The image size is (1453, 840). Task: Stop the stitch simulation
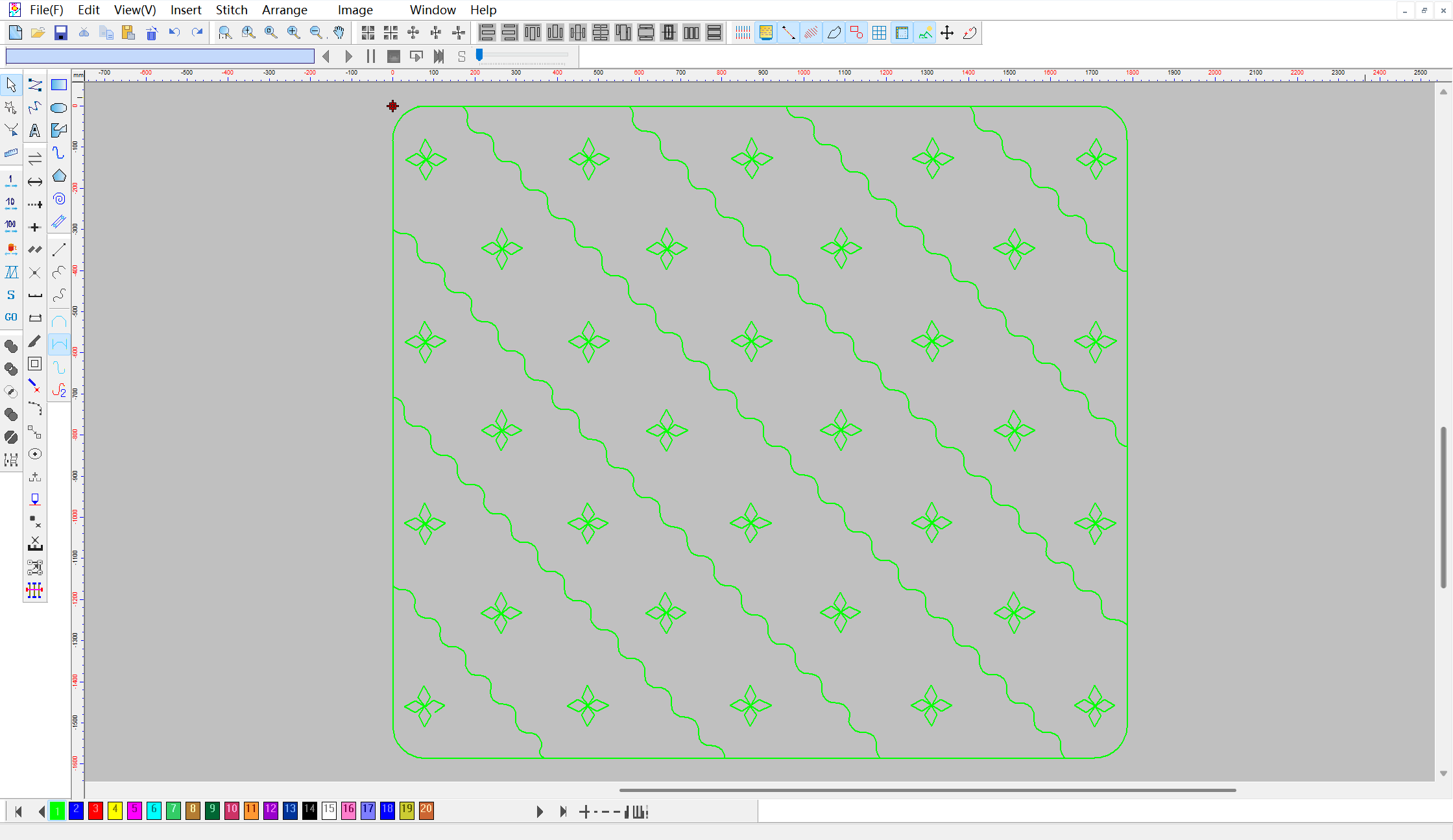coord(394,56)
